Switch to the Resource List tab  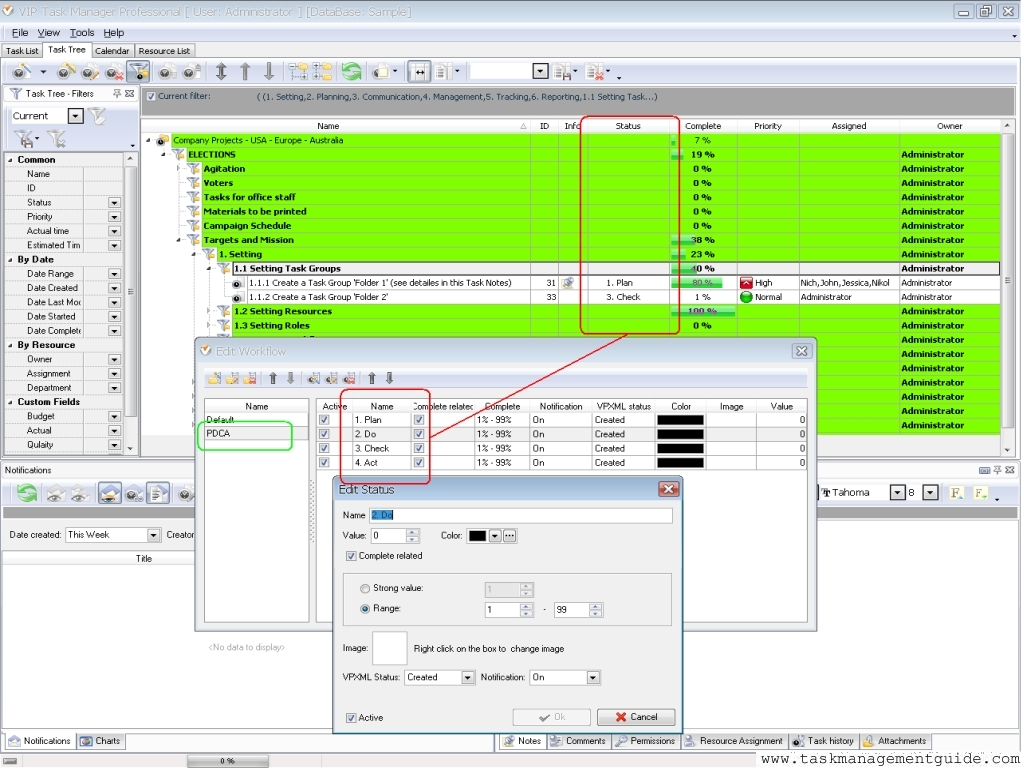[x=164, y=51]
